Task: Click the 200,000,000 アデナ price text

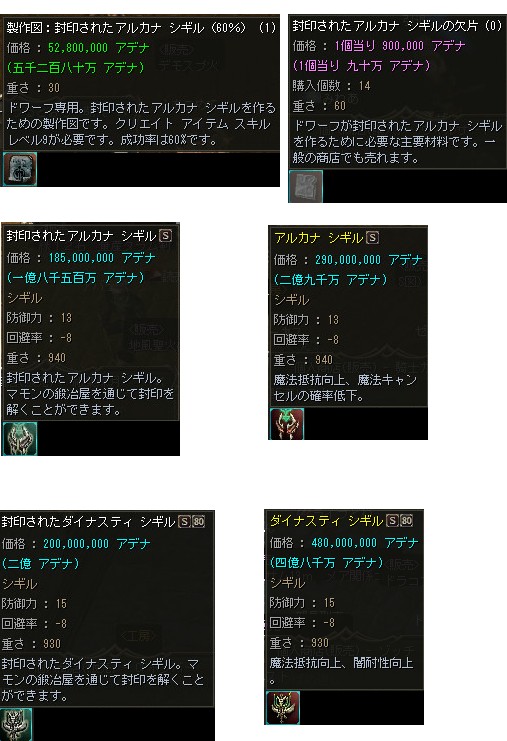Action: tap(96, 543)
